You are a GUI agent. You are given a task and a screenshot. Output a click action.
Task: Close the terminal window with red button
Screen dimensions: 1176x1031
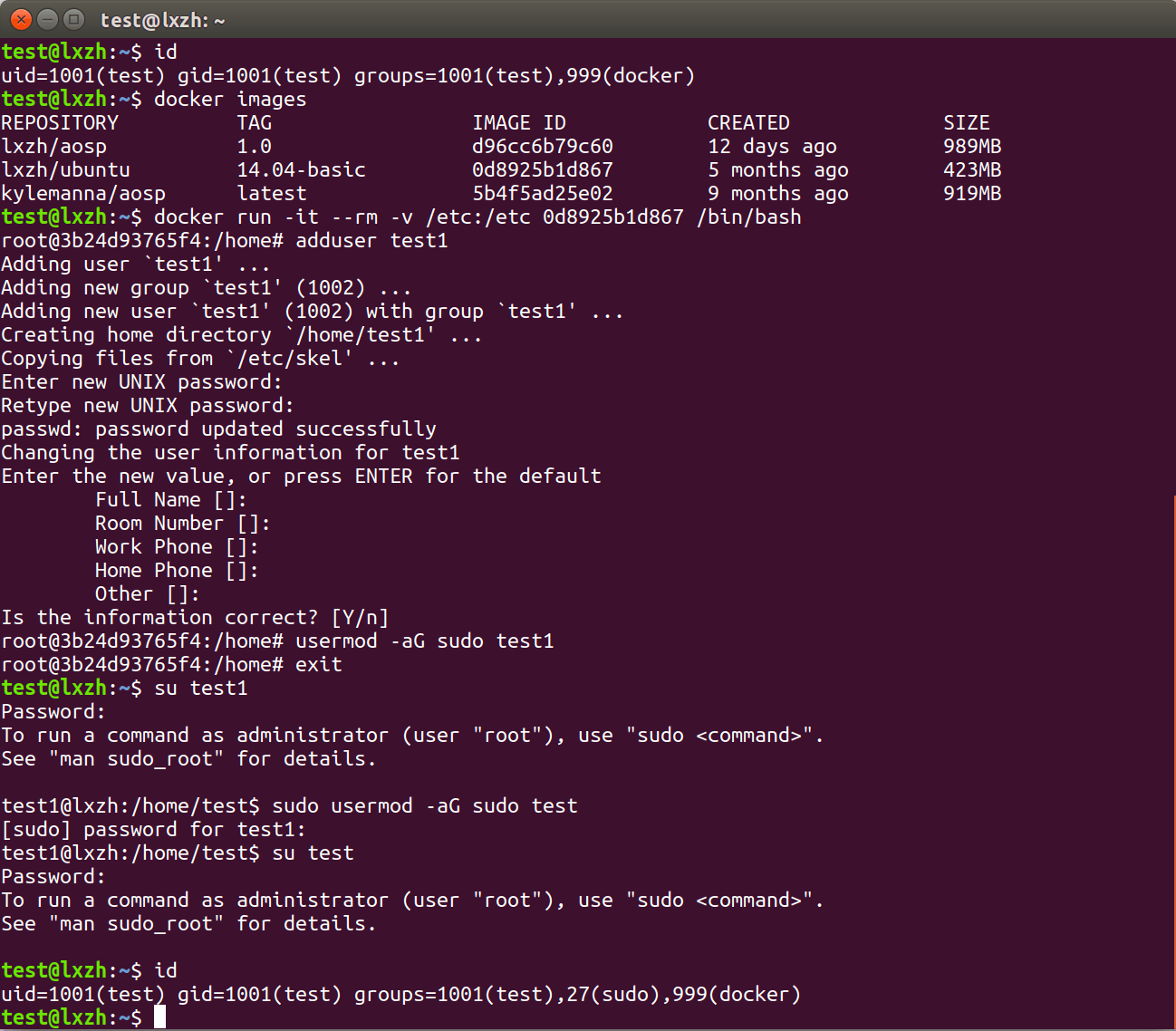(22, 19)
